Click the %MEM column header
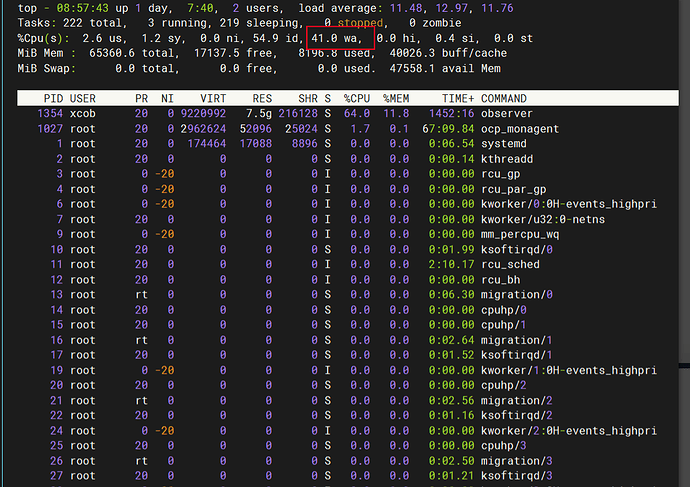This screenshot has width=690, height=487. [396, 98]
